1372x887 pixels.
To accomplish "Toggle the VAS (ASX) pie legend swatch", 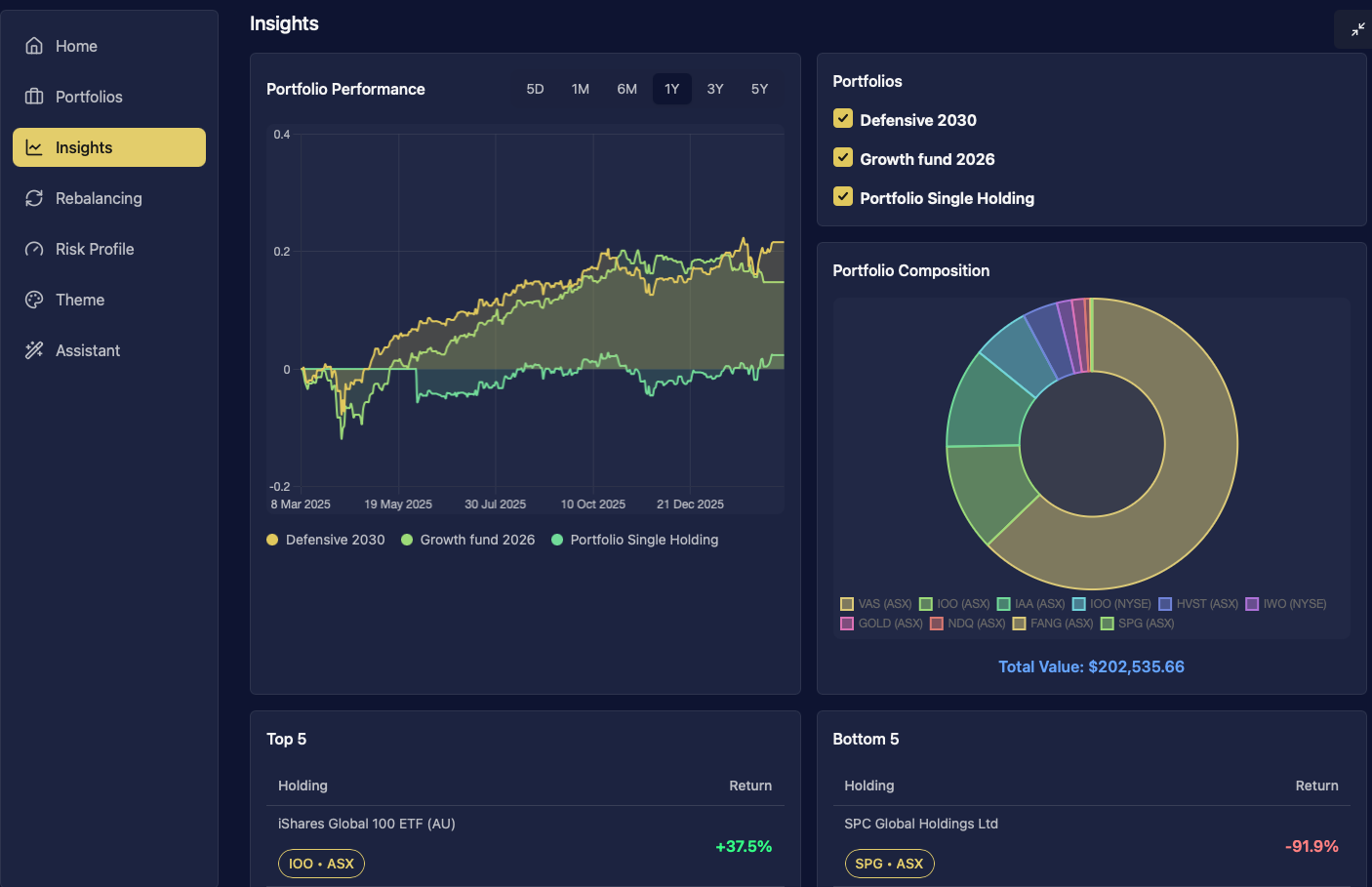I will coord(847,604).
